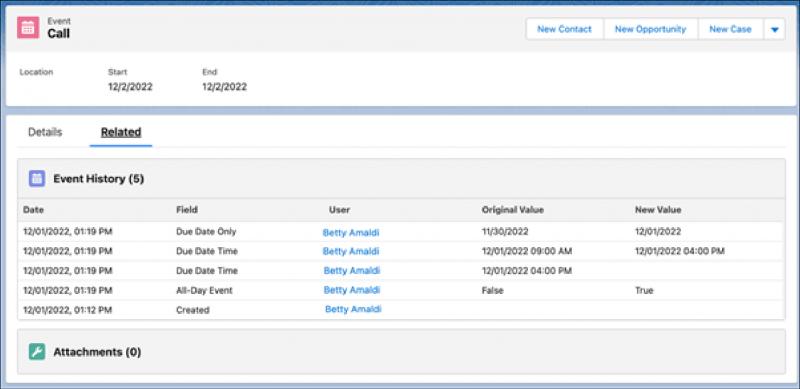
Task: Click the Original Value column header
Action: tap(513, 210)
